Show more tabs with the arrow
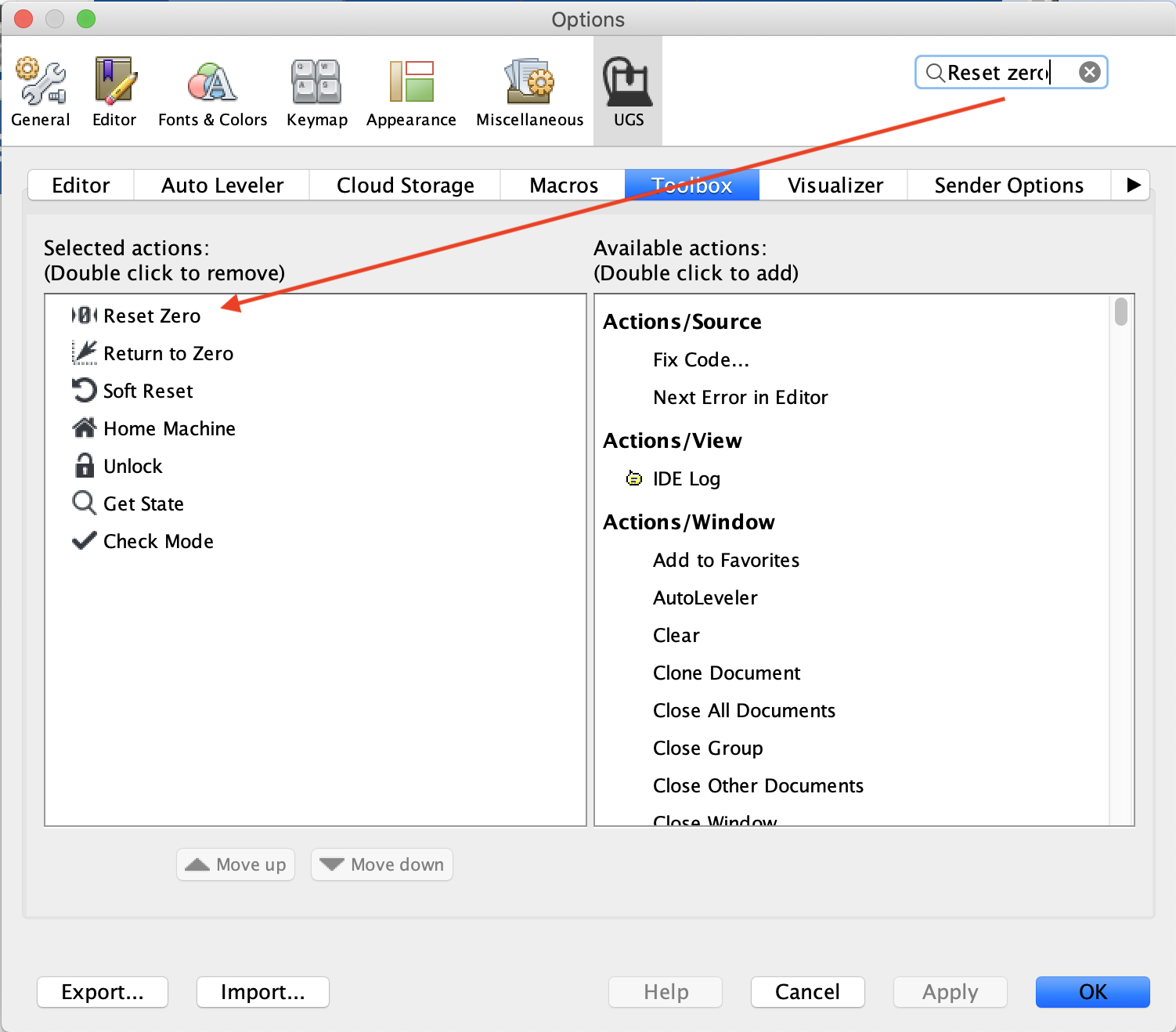Viewport: 1176px width, 1032px height. click(1132, 186)
